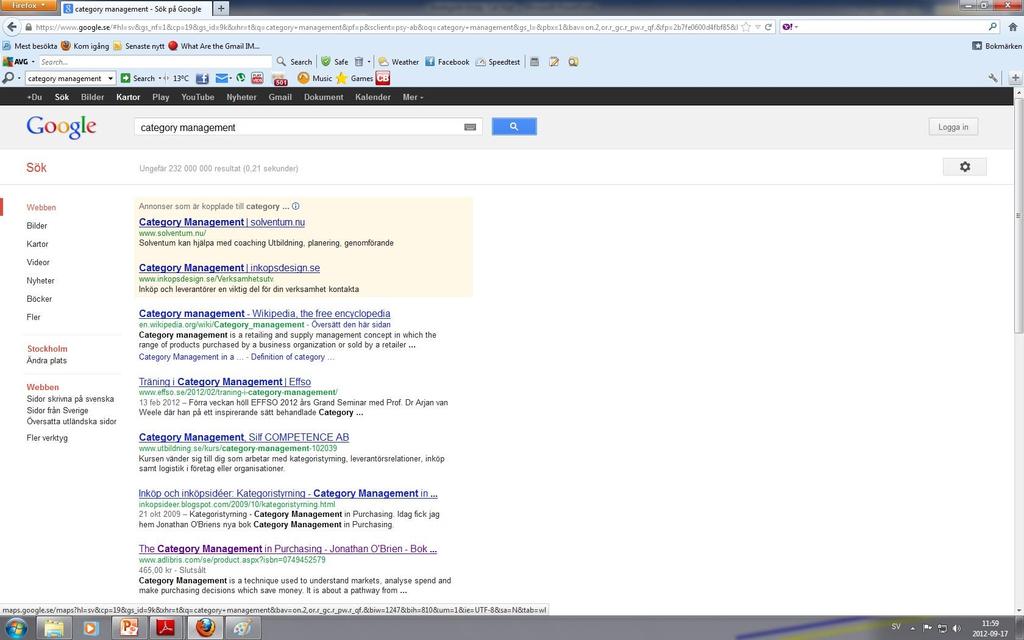Click the AVG toolbar Search magnifier button
The height and width of the screenshot is (640, 1024).
294,61
